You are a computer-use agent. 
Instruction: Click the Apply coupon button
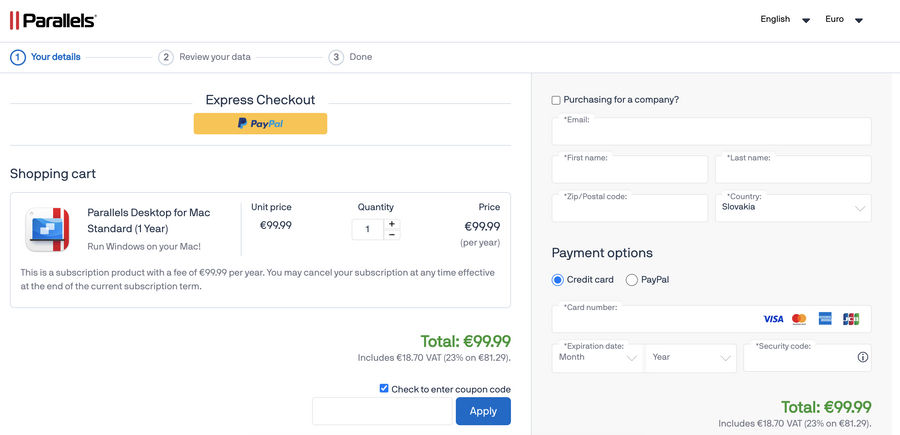483,411
